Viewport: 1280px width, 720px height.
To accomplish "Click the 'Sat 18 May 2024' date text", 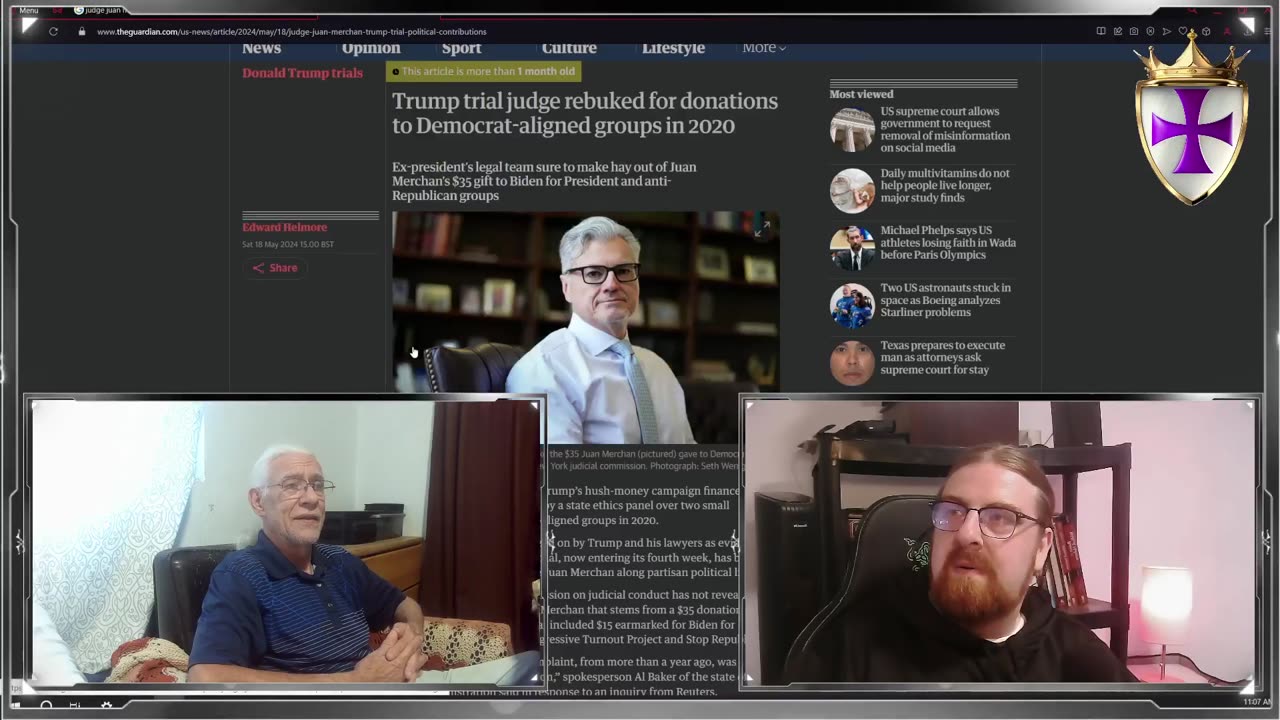I will pyautogui.click(x=288, y=244).
